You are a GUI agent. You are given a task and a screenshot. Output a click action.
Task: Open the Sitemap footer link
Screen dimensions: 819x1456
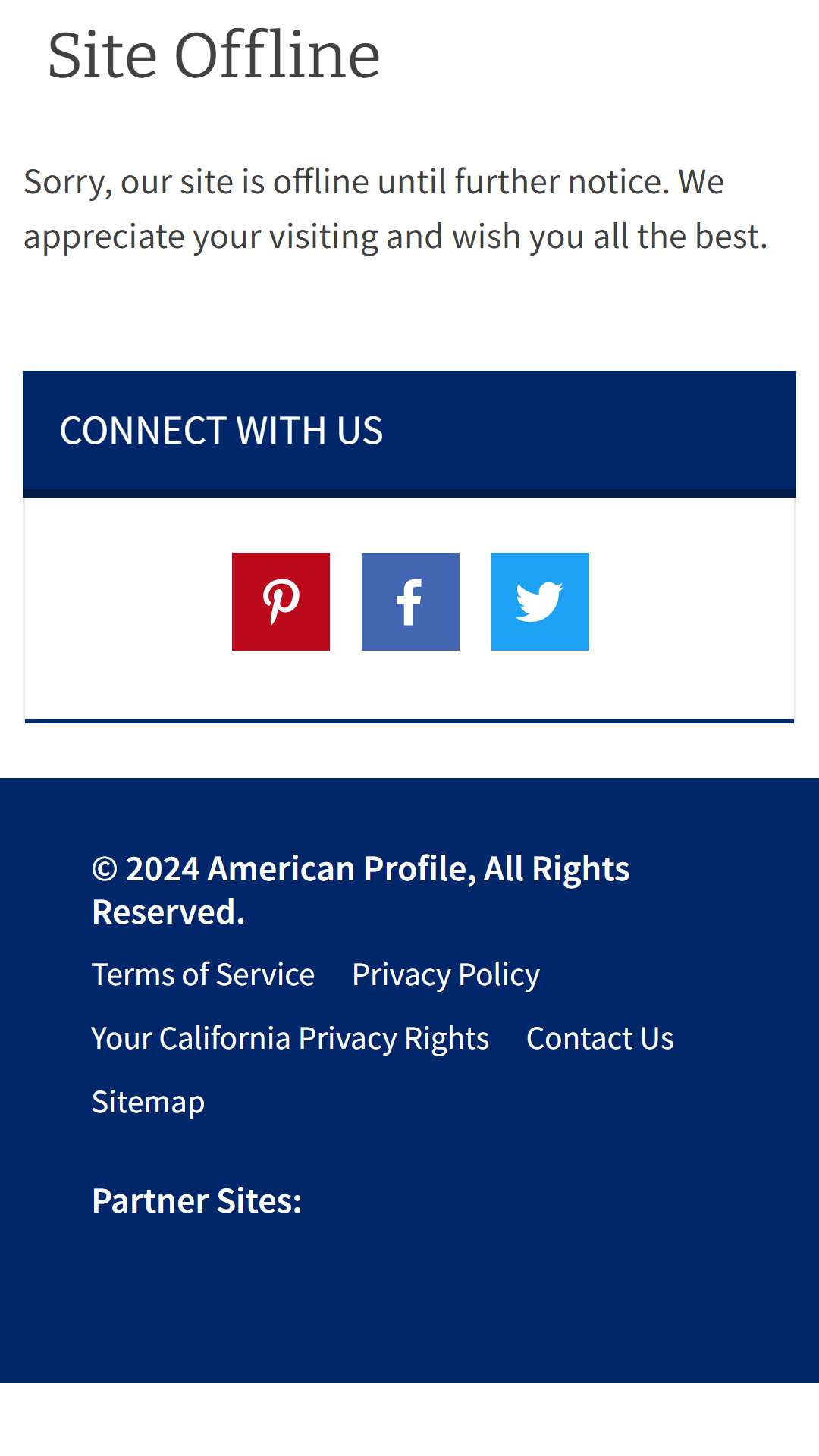(x=148, y=1102)
